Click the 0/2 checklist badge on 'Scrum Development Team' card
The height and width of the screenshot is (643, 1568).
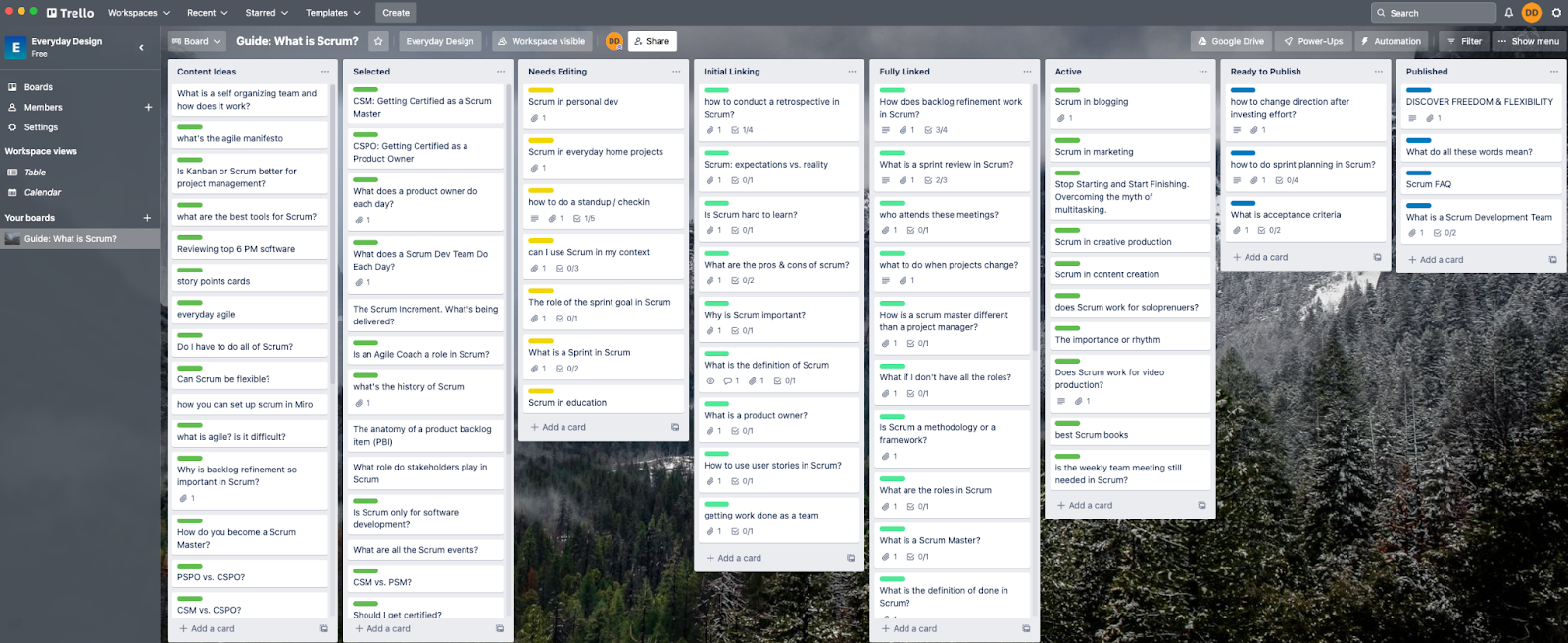pyautogui.click(x=1445, y=233)
